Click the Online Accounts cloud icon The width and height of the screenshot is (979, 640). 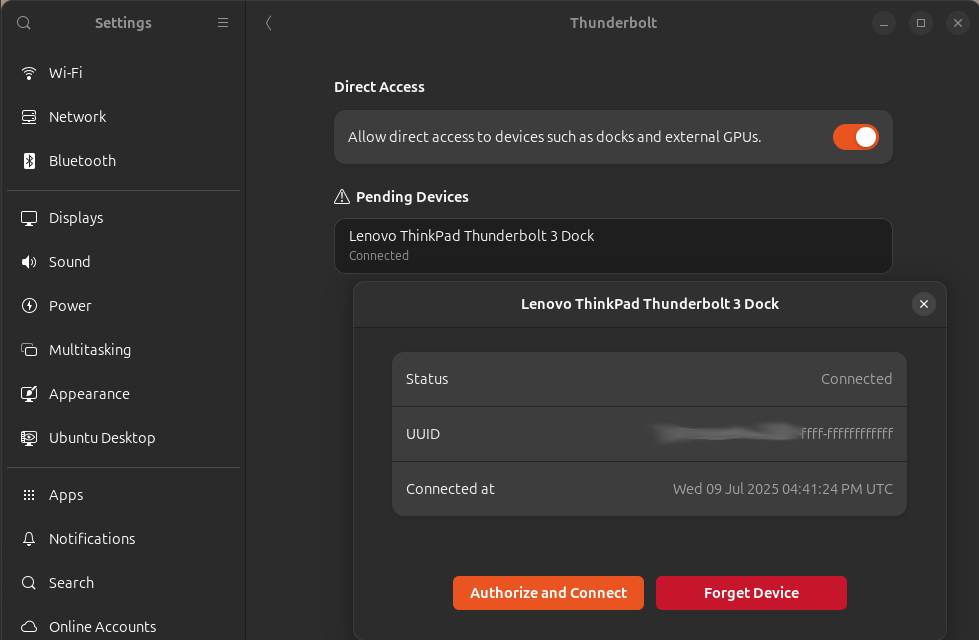click(x=29, y=626)
